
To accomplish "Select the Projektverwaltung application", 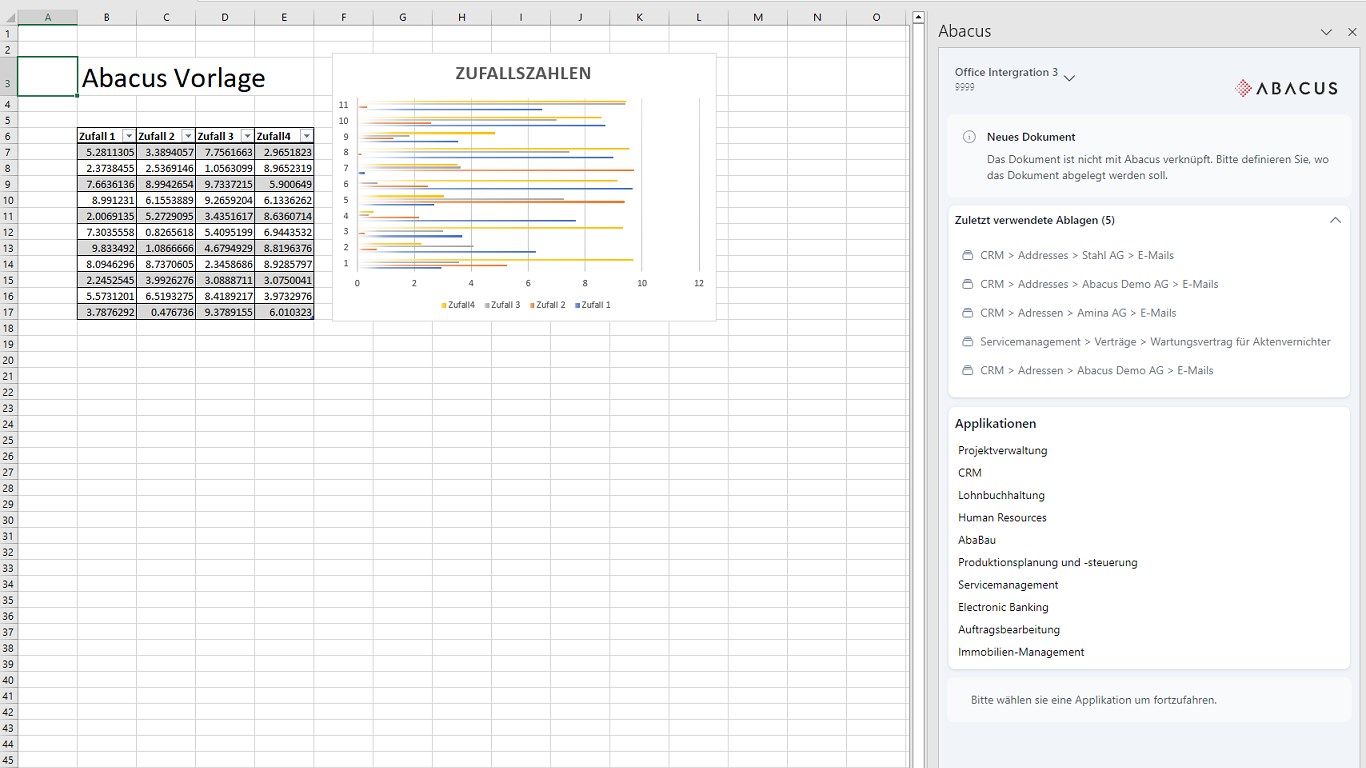I will pos(1002,451).
